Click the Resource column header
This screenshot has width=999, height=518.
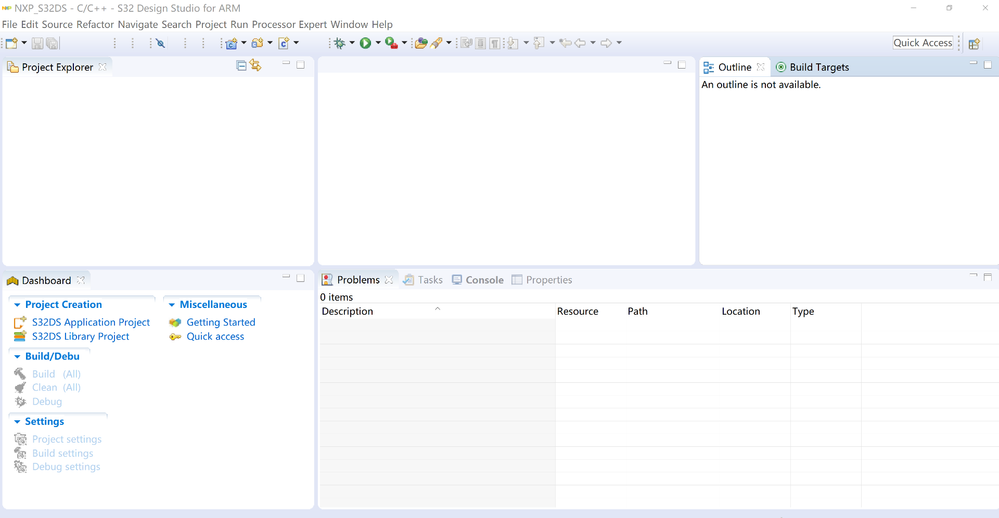[591, 311]
